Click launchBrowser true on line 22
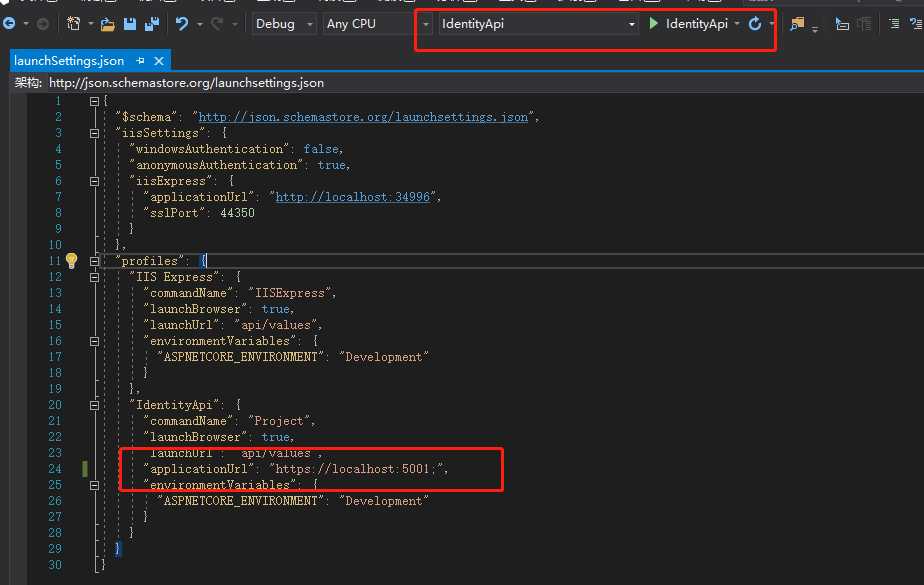This screenshot has height=585, width=924. 275,437
